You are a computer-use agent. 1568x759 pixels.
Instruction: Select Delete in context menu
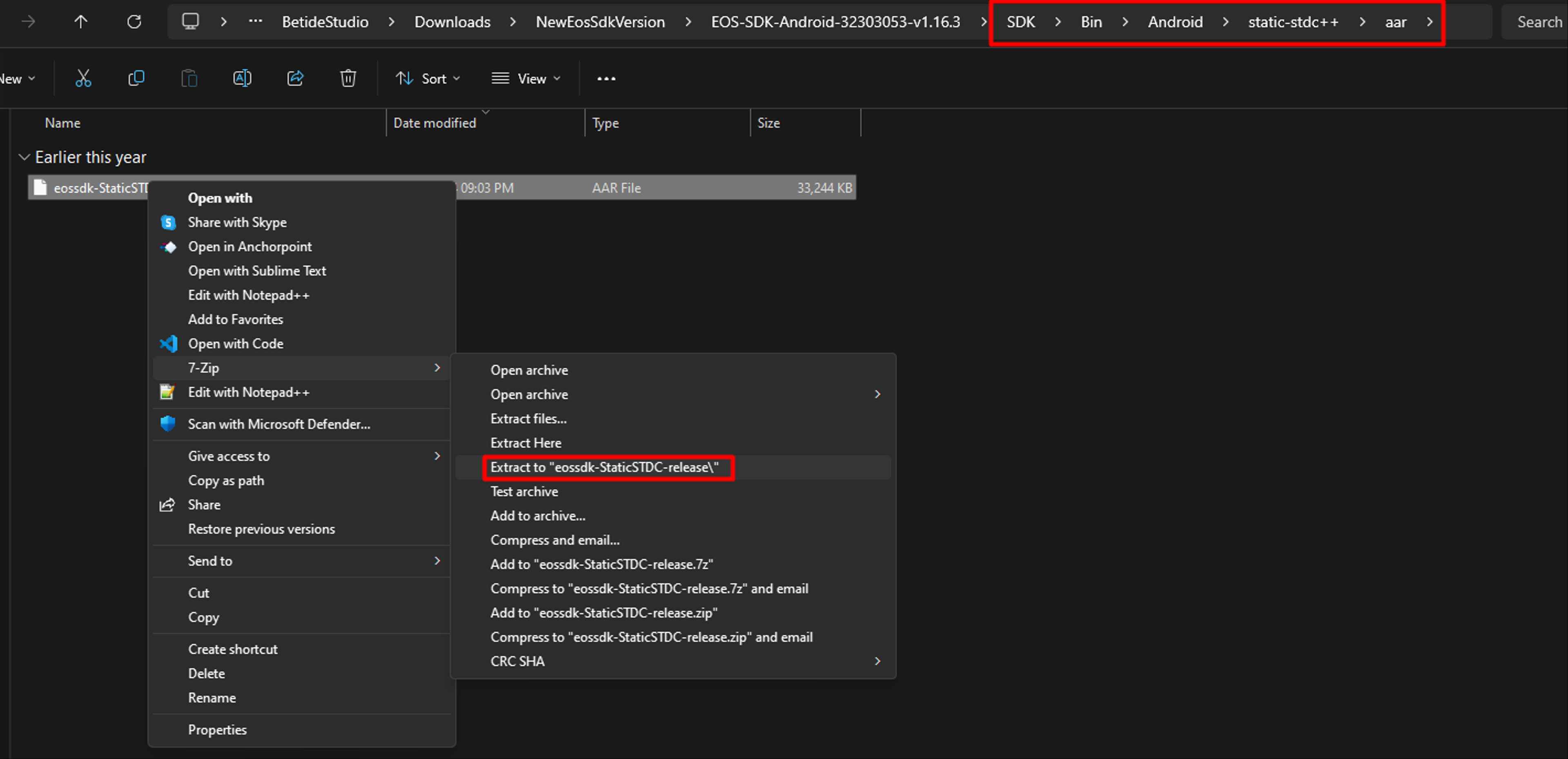301,674
